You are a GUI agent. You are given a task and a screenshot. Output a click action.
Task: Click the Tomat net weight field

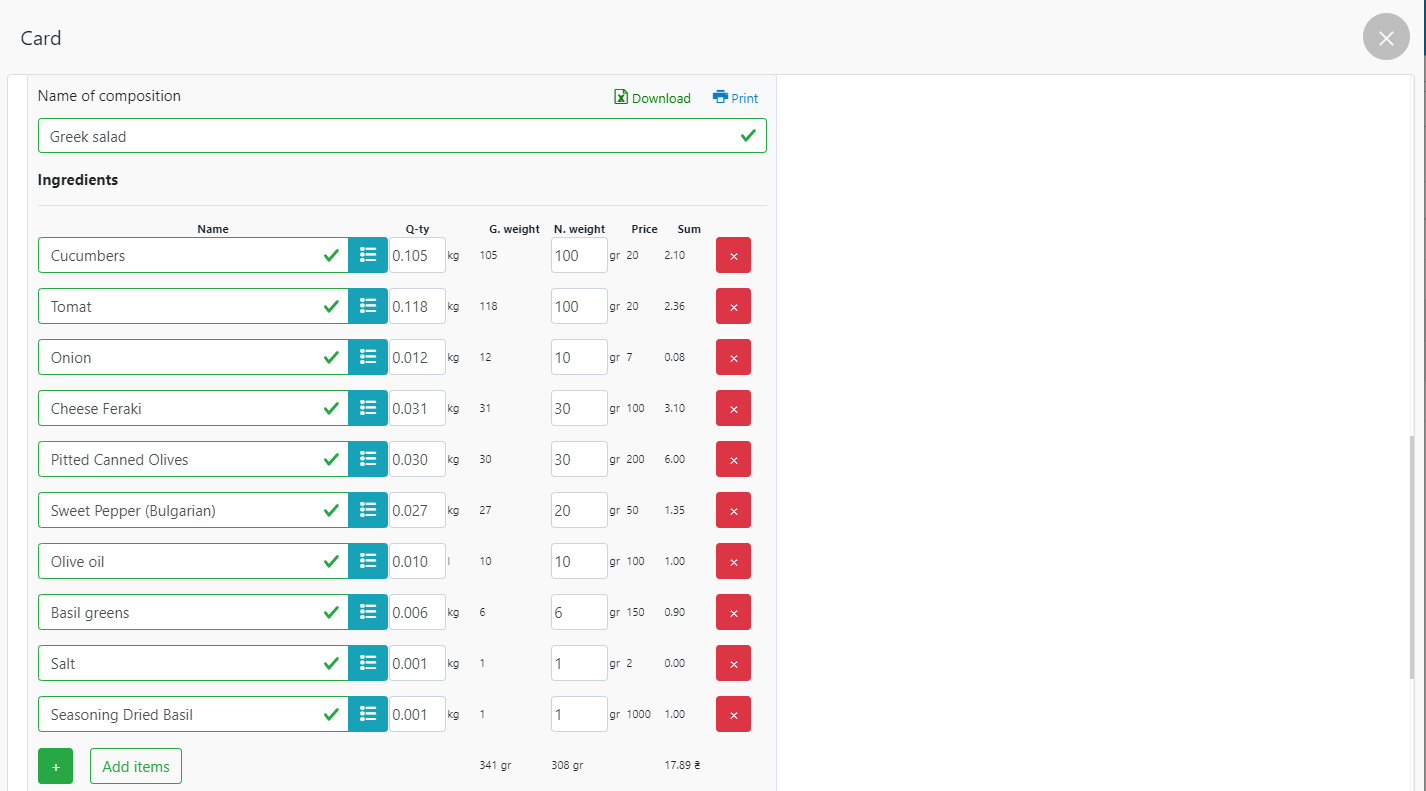pyautogui.click(x=578, y=306)
